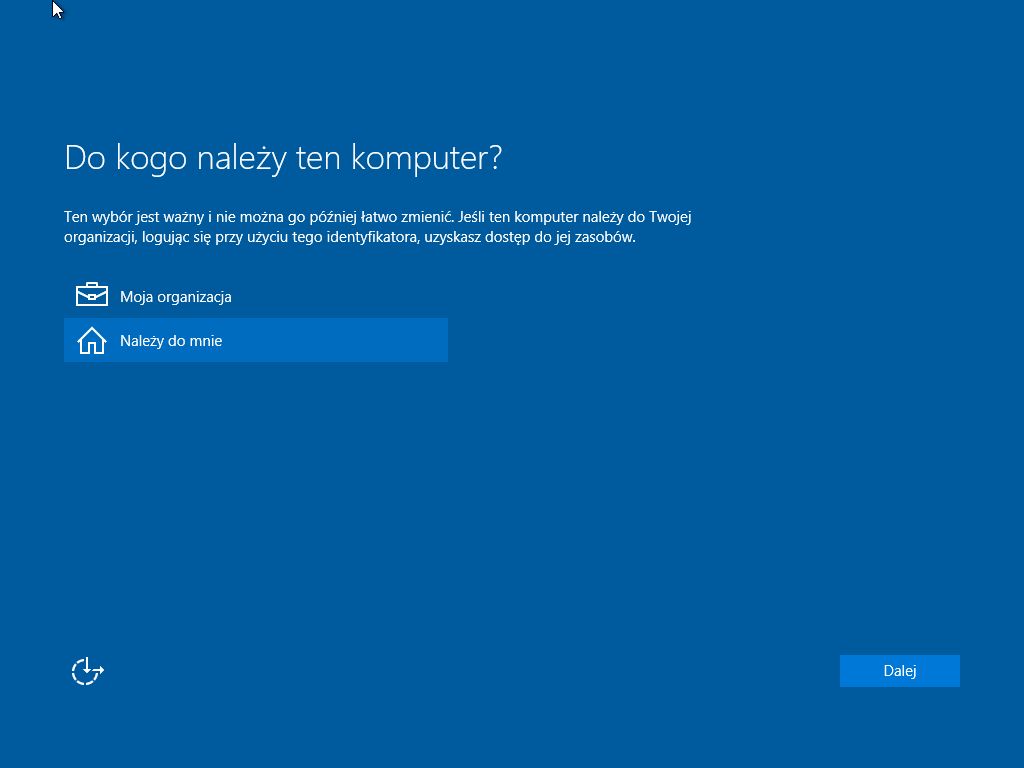
Task: Click the briefcase organization icon
Action: (x=91, y=295)
